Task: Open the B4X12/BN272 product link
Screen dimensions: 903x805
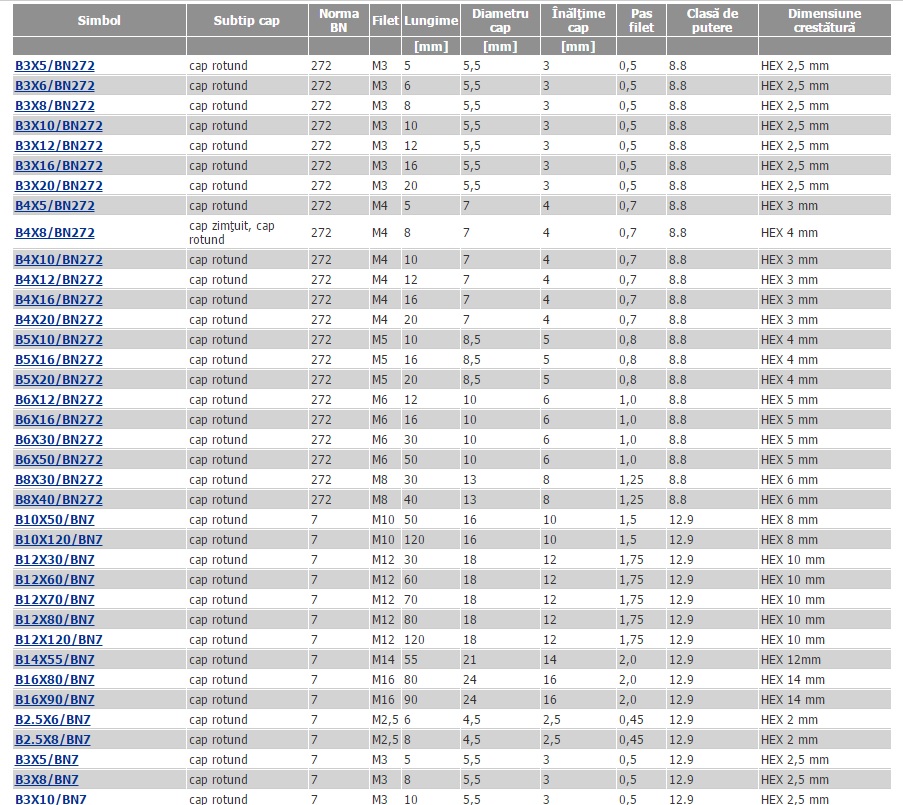Action: coord(59,280)
